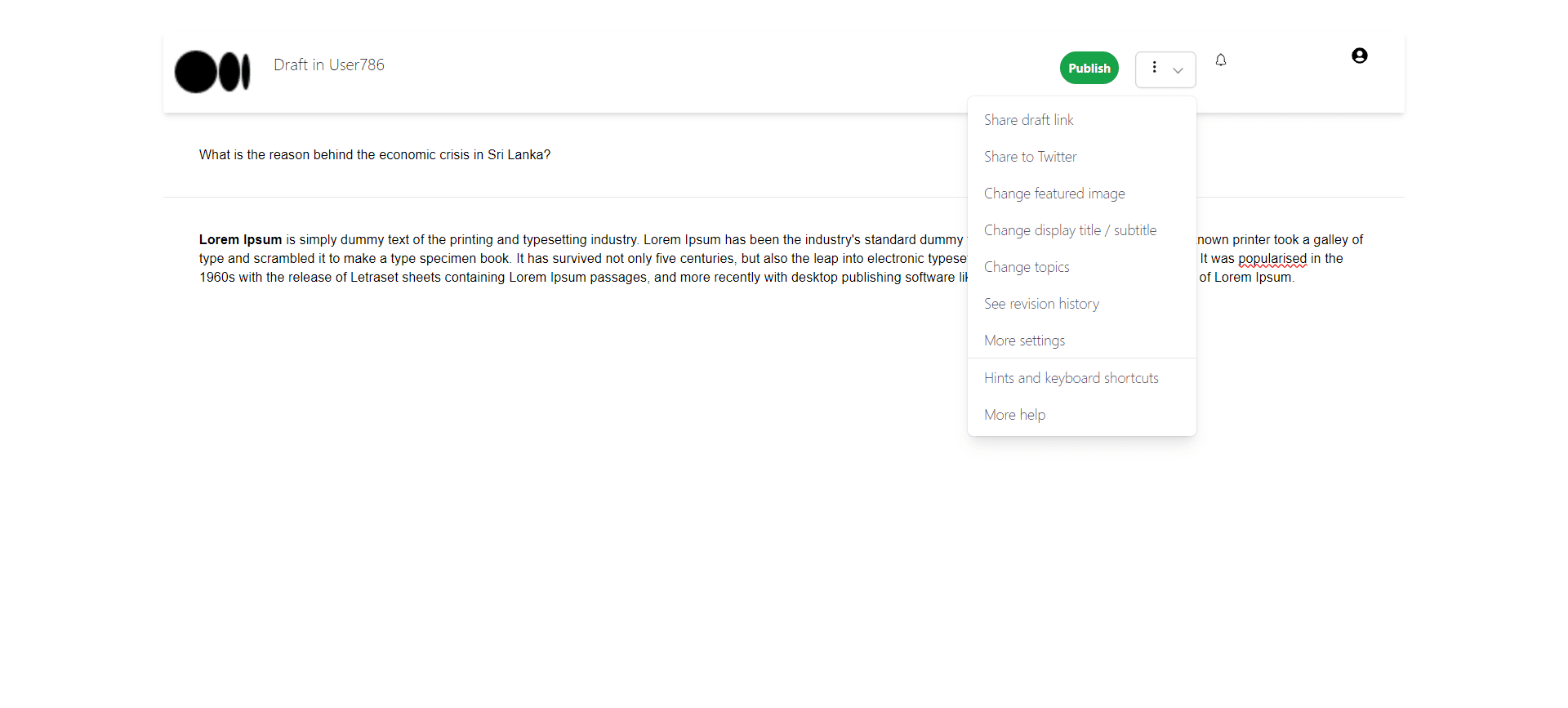Choose Share to Twitter
The width and height of the screenshot is (1568, 708).
click(x=1030, y=157)
